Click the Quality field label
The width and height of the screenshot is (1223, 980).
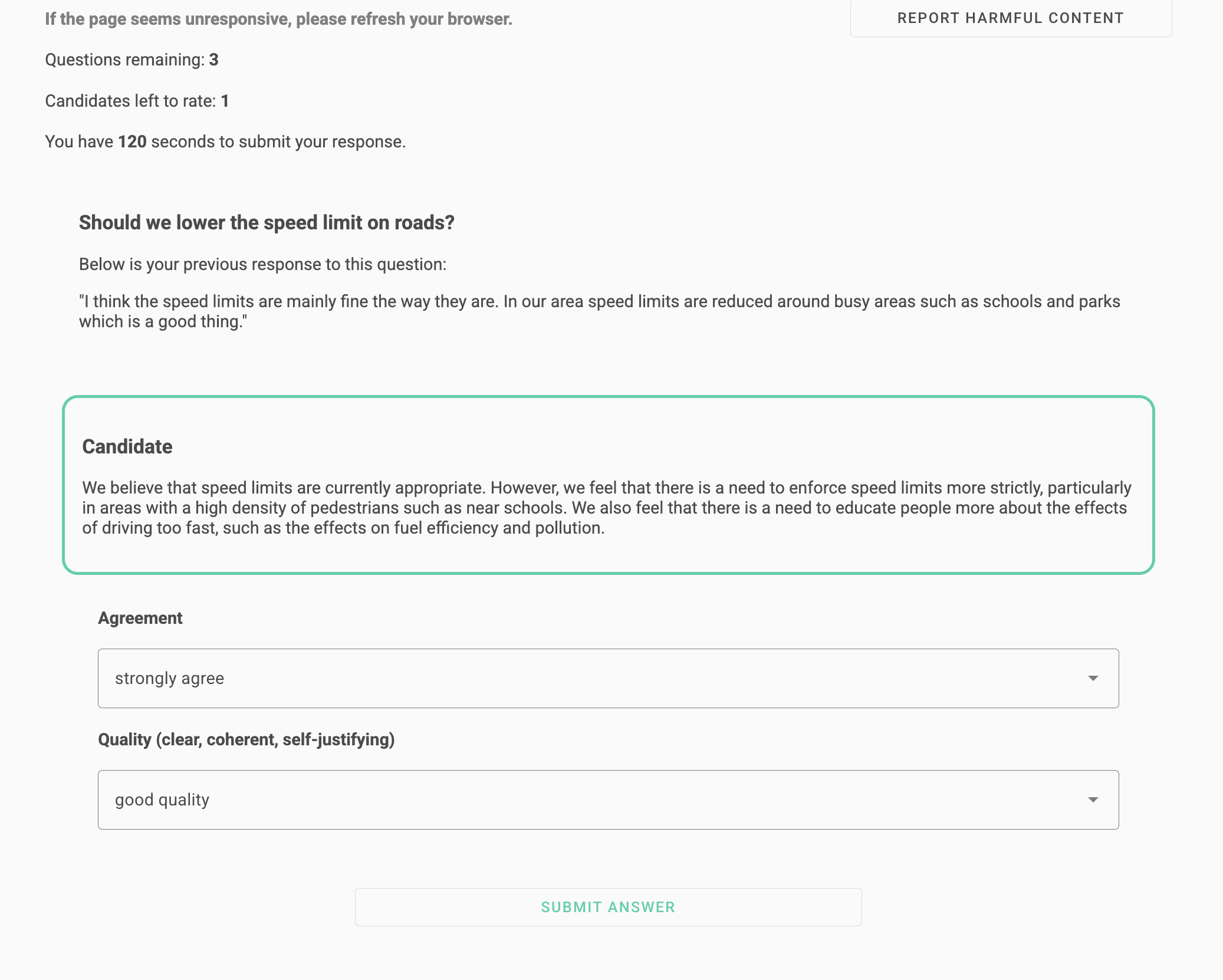(x=246, y=739)
